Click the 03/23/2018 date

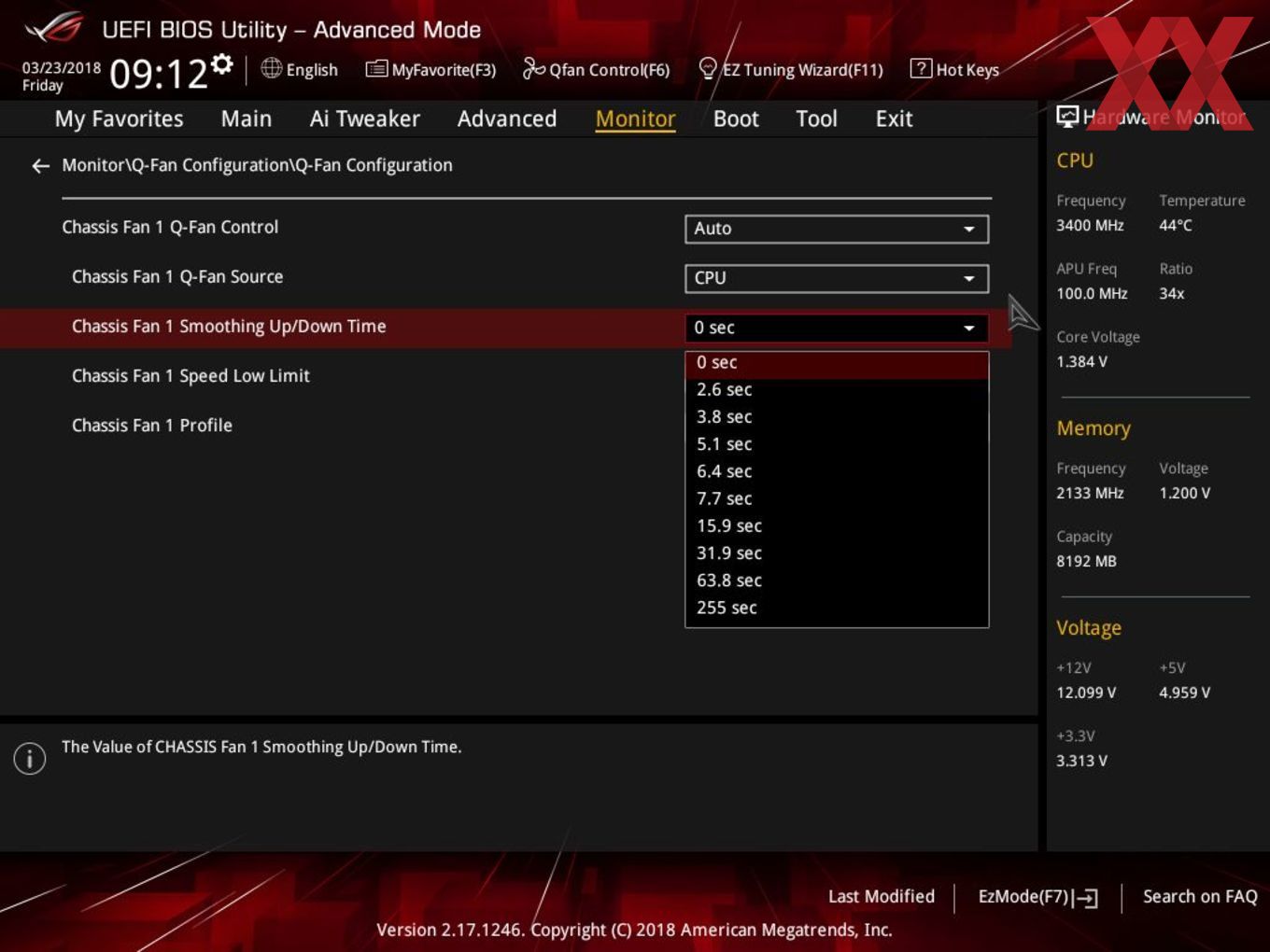coord(62,68)
